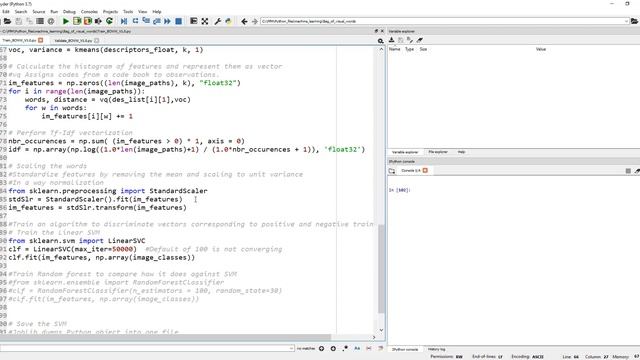Switch to the Variable explorer tab
The height and width of the screenshot is (360, 640).
[x=405, y=152]
